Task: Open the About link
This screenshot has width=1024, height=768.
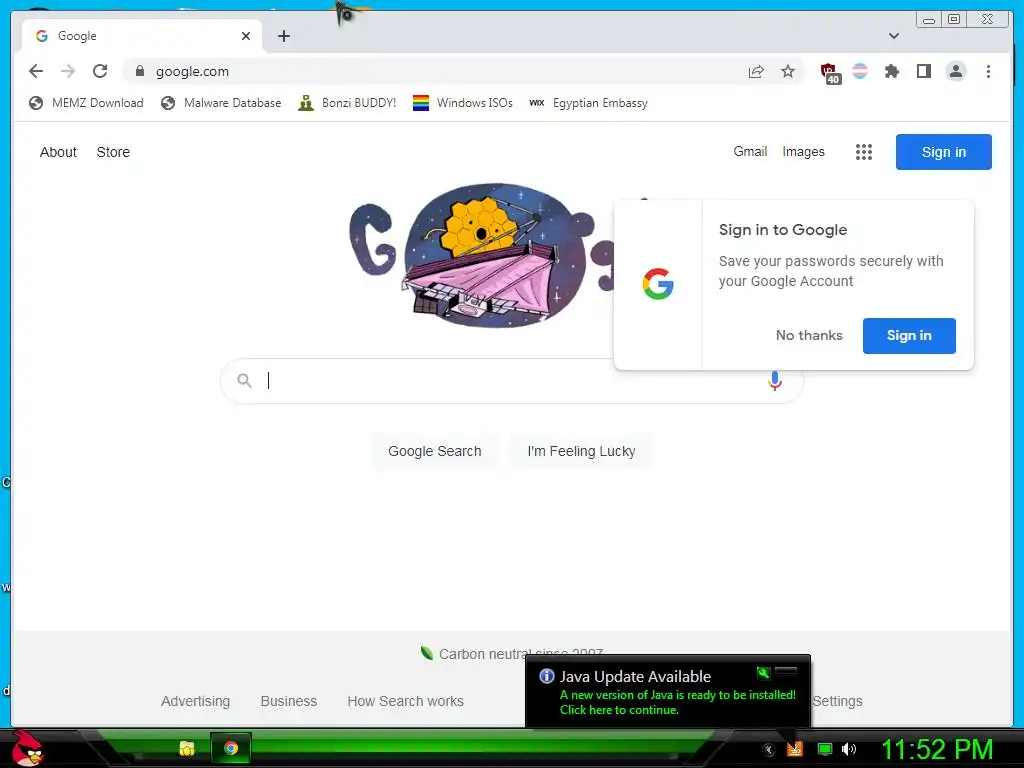Action: point(58,152)
